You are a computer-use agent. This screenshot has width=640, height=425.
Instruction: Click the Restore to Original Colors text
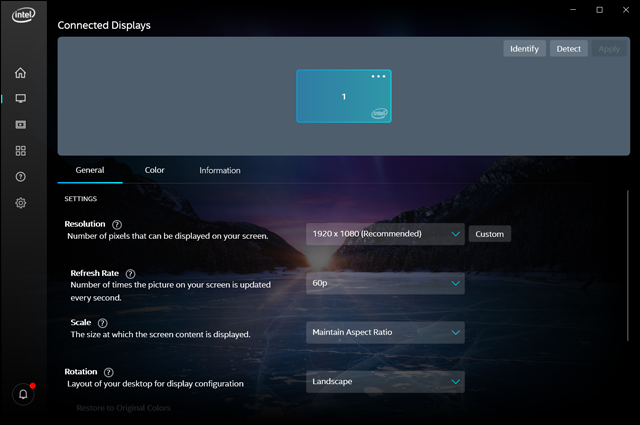pos(123,408)
